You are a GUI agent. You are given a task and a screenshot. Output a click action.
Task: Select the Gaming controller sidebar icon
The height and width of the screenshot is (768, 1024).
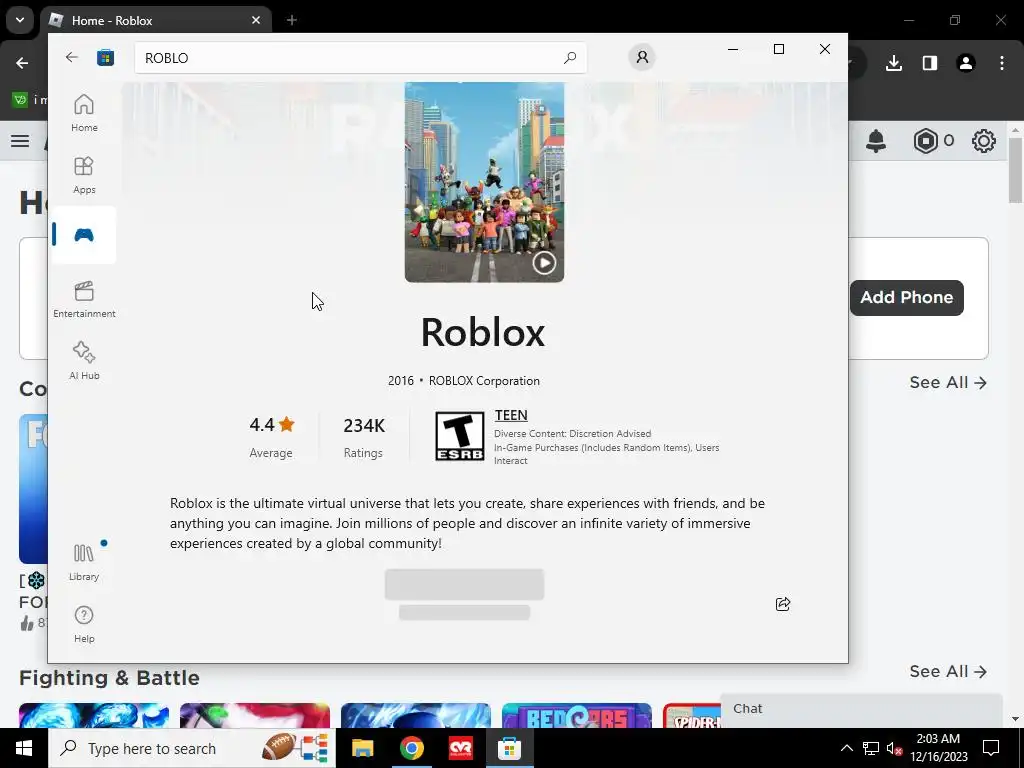tap(84, 235)
